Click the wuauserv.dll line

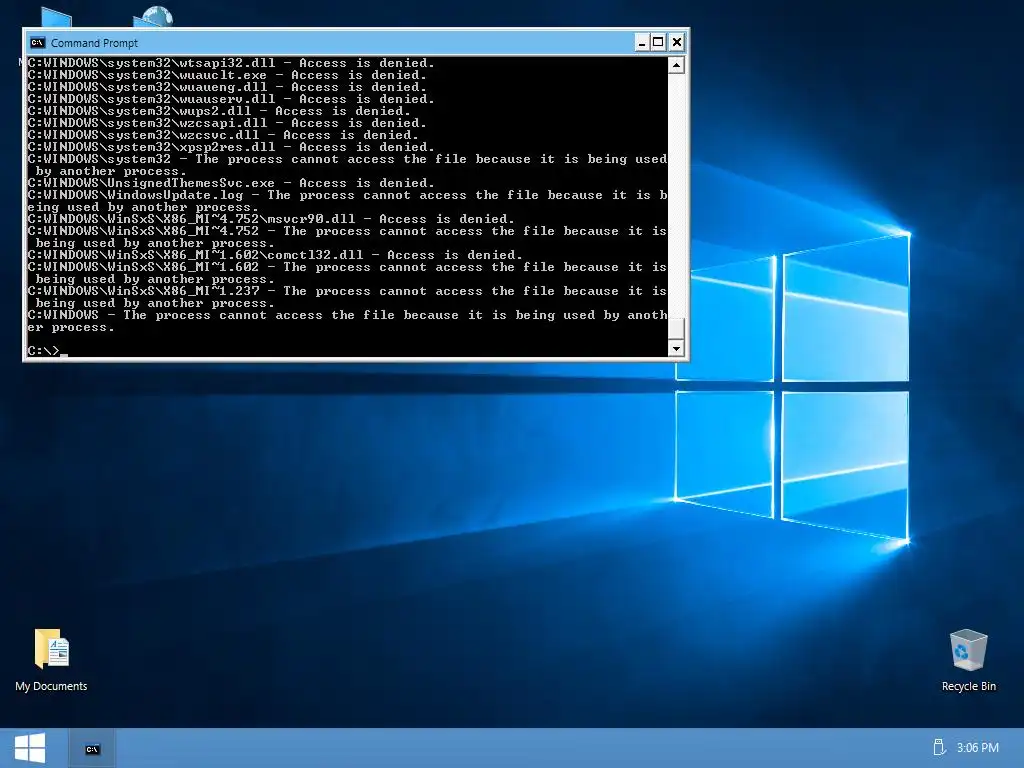[231, 99]
